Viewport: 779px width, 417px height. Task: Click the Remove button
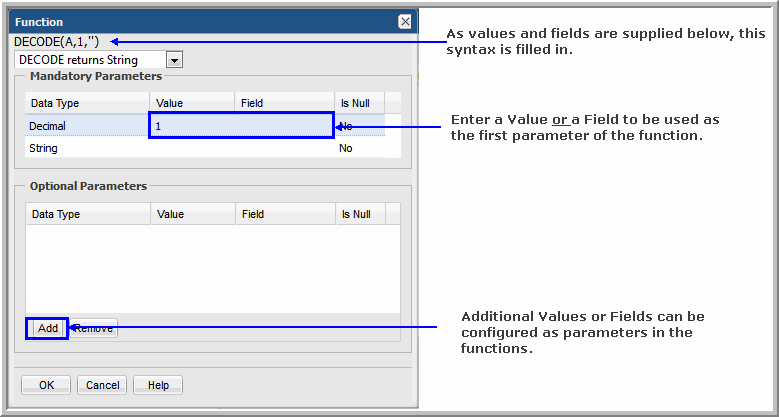point(95,328)
